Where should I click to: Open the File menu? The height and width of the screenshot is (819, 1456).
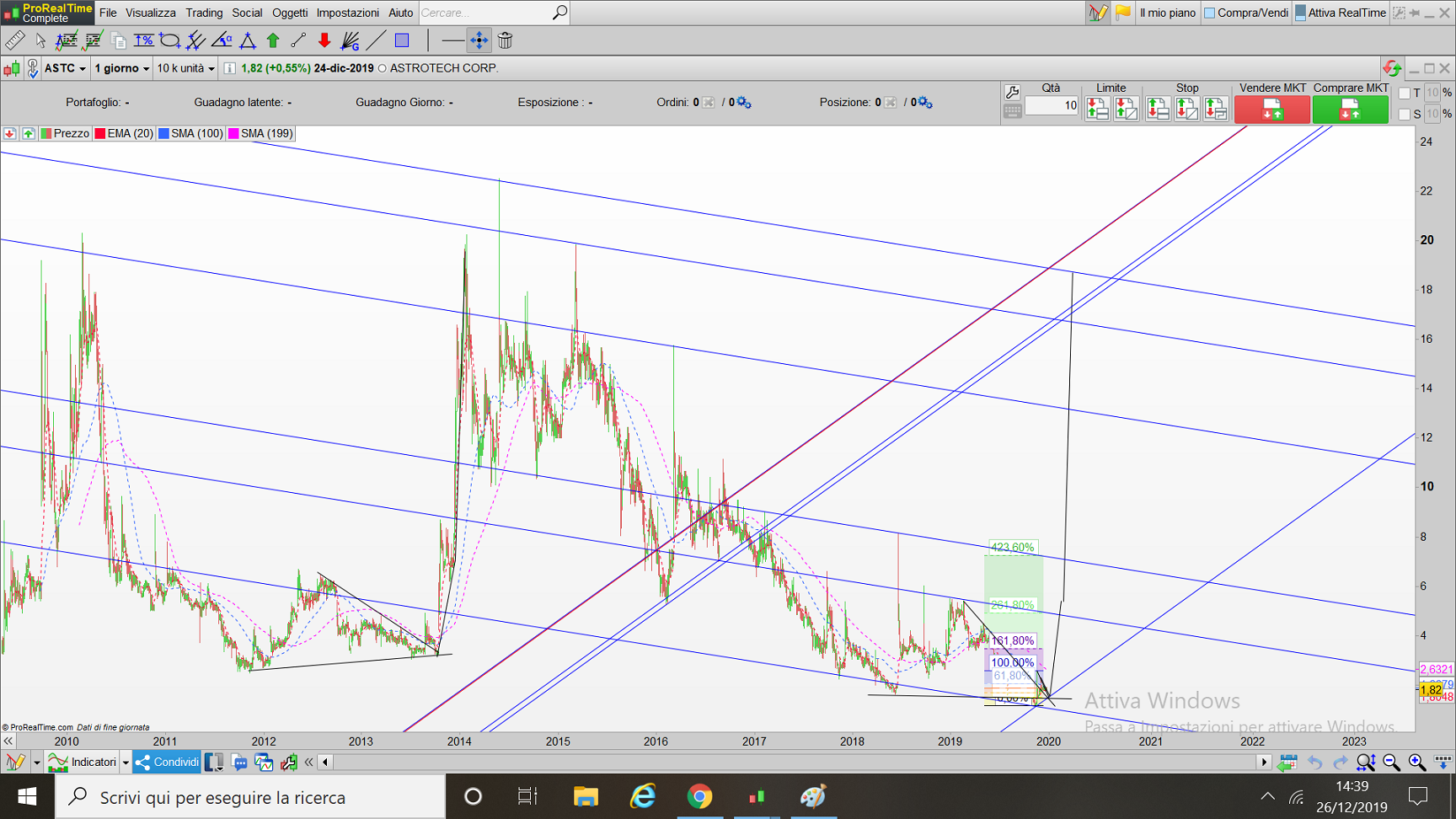pos(108,13)
